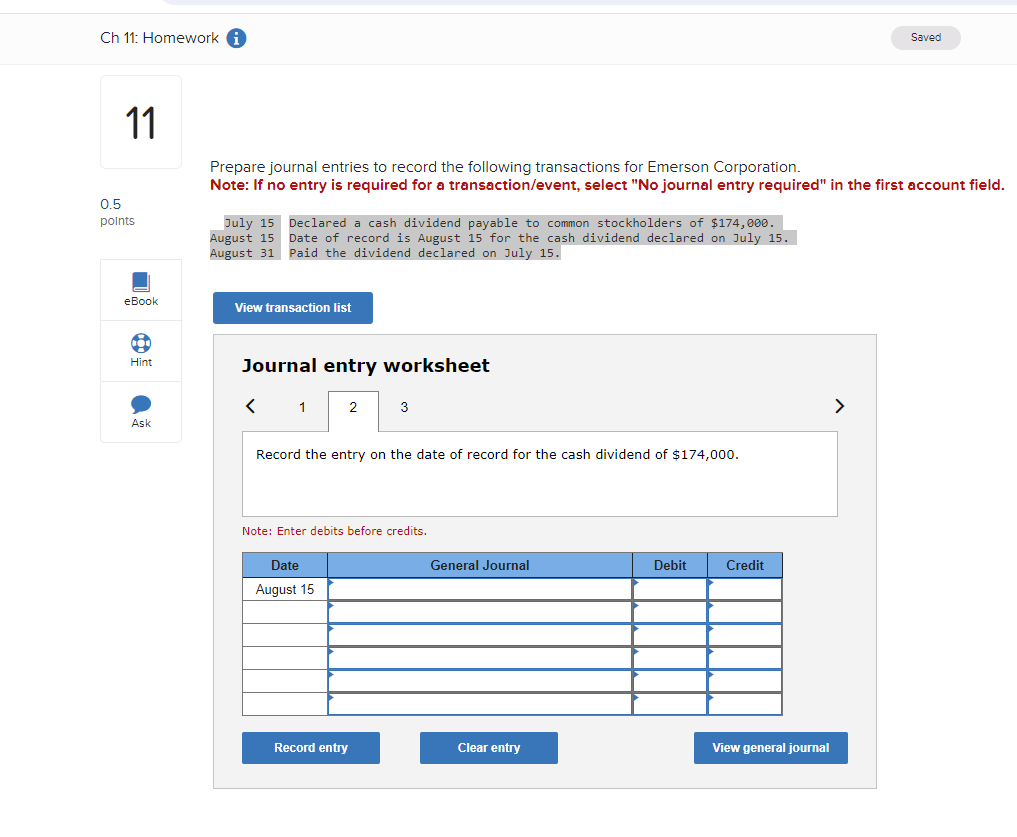This screenshot has height=837, width=1017.
Task: Switch to journal entry tab 3
Action: pos(404,407)
